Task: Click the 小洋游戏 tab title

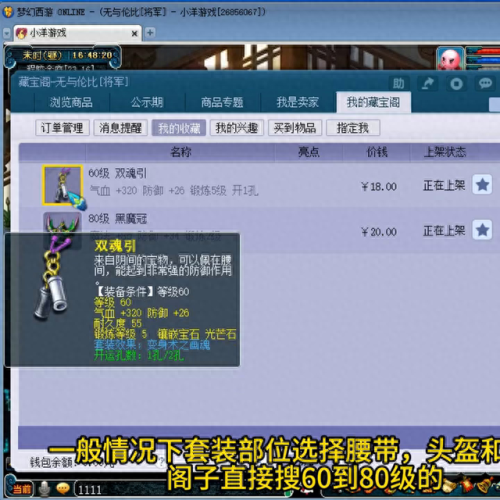Action: (48, 33)
